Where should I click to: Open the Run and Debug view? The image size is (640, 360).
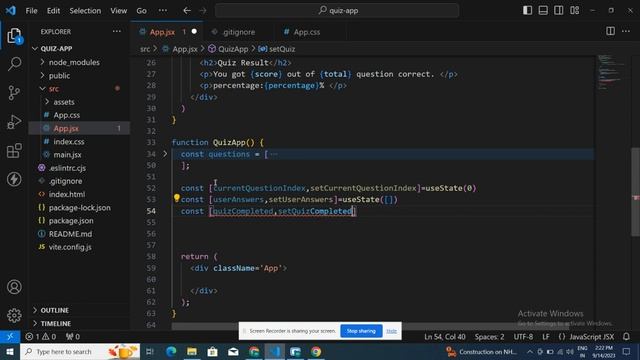tap(14, 122)
